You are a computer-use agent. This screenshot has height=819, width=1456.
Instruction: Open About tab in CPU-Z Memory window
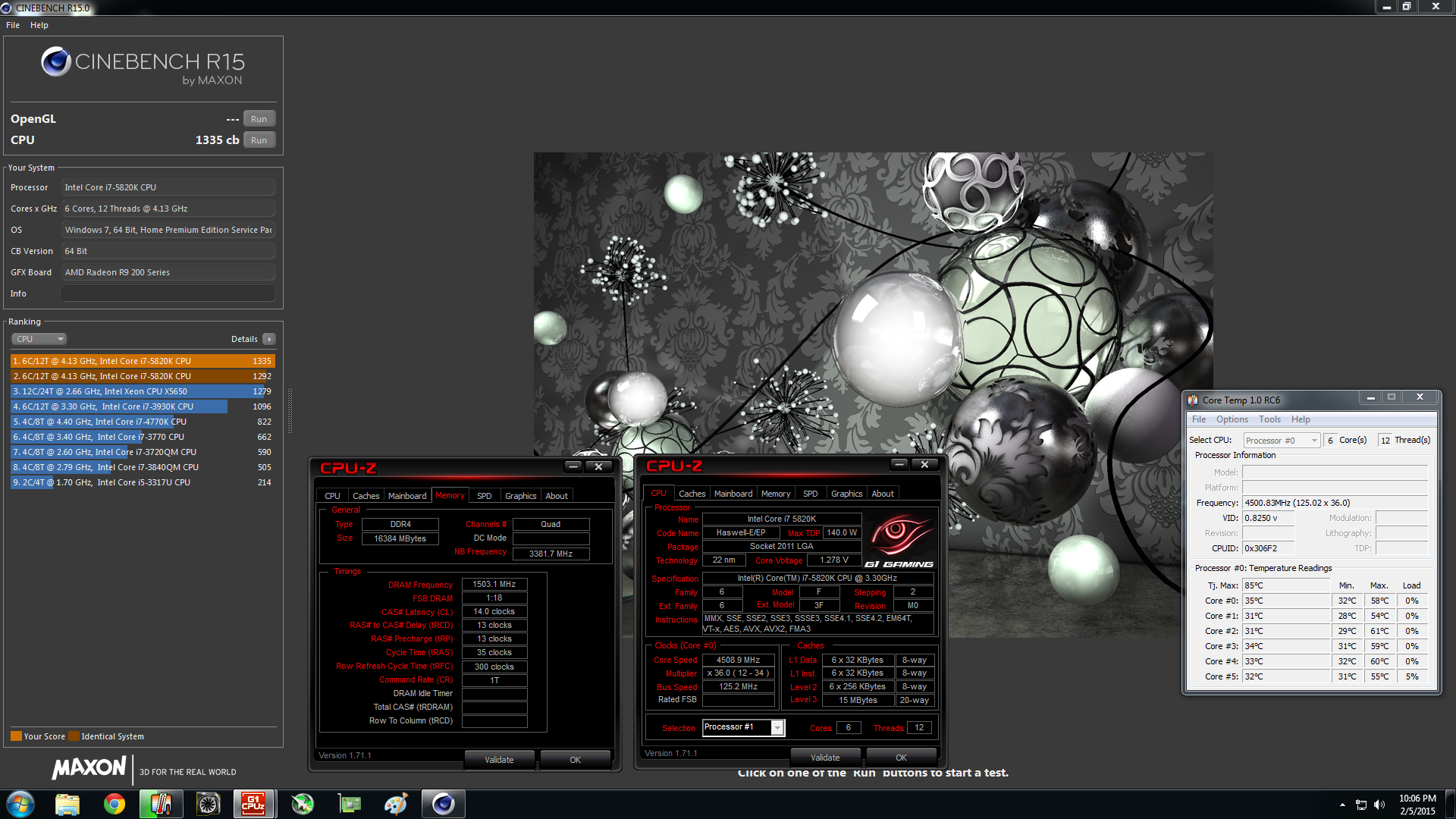point(557,496)
